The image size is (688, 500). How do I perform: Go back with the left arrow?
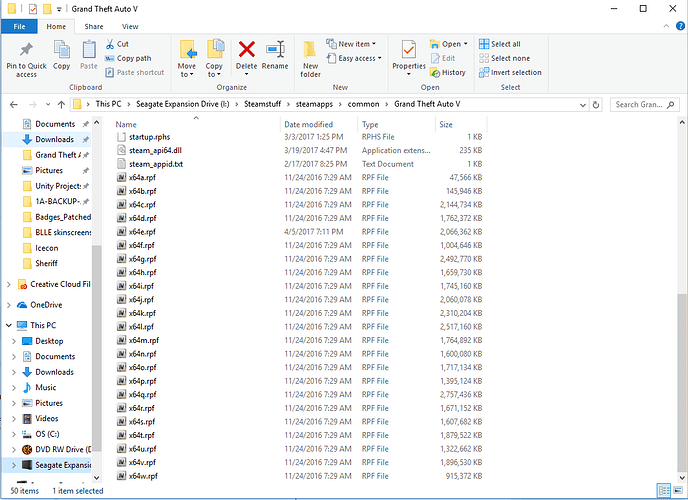[14, 104]
